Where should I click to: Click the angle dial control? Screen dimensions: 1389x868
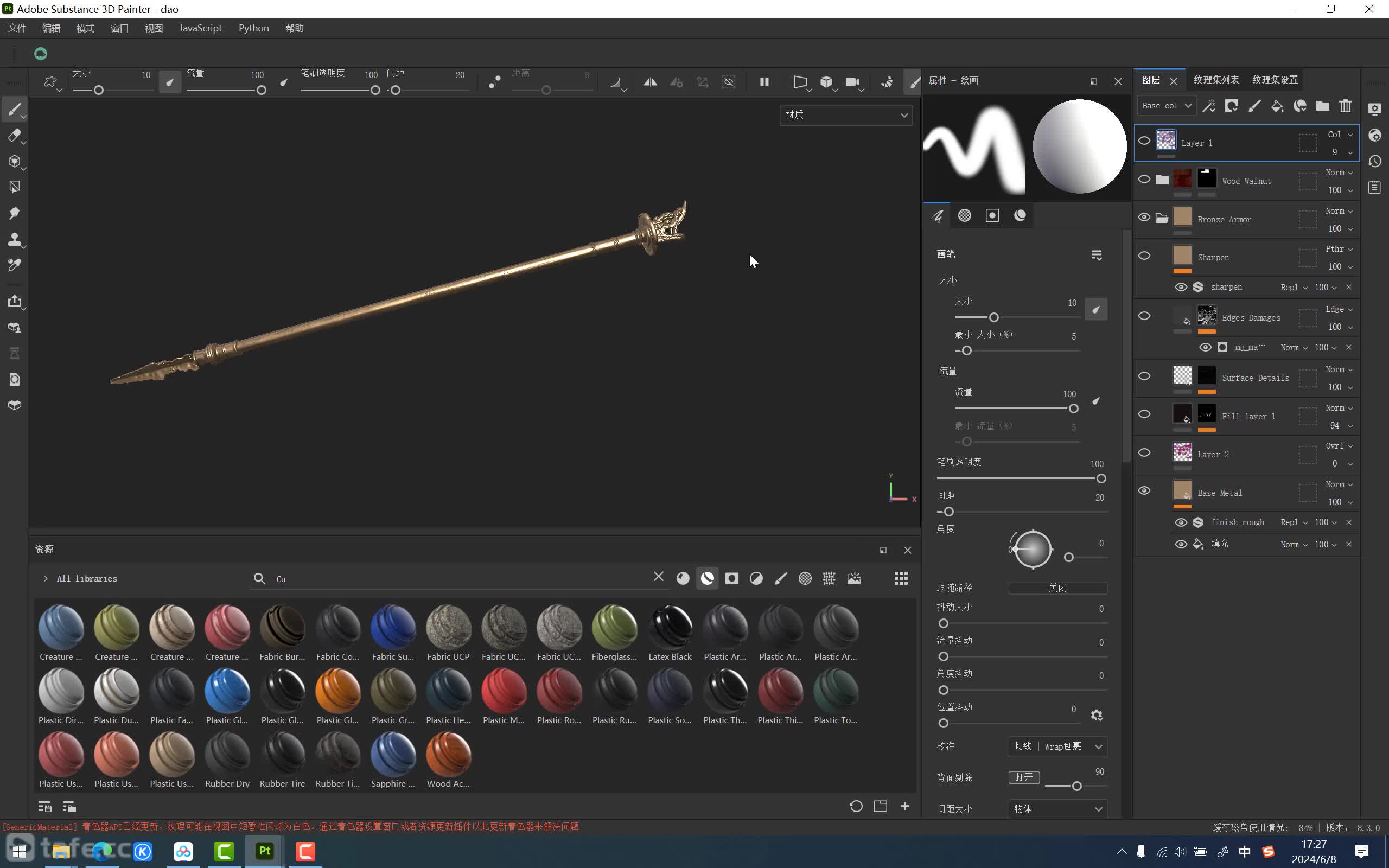[1033, 550]
